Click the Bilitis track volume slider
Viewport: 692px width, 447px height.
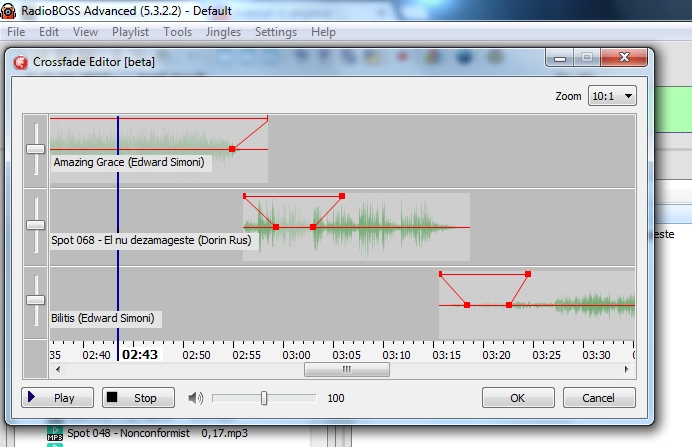[x=35, y=300]
